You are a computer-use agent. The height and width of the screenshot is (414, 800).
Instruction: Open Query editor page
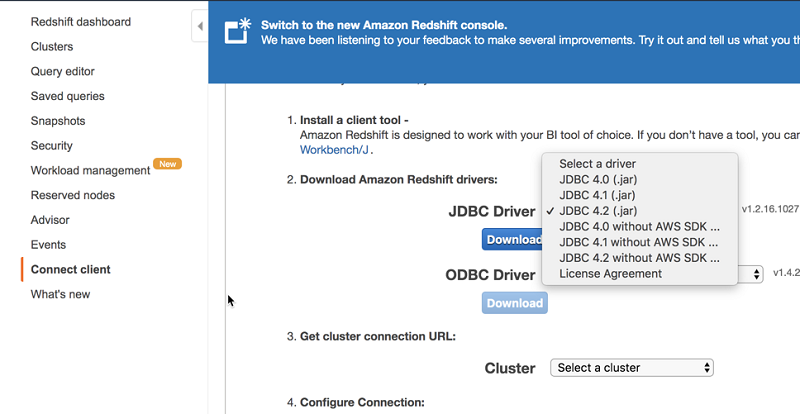pyautogui.click(x=62, y=71)
